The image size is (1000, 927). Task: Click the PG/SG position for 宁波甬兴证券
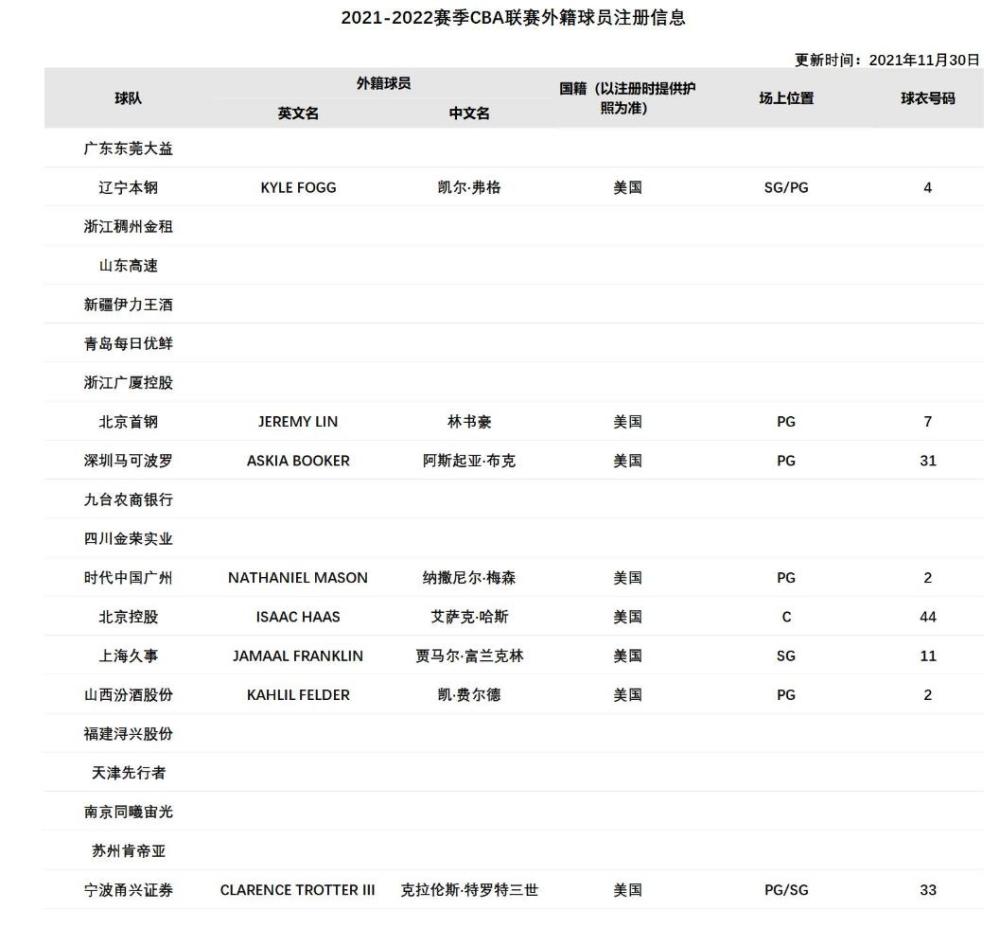click(786, 890)
